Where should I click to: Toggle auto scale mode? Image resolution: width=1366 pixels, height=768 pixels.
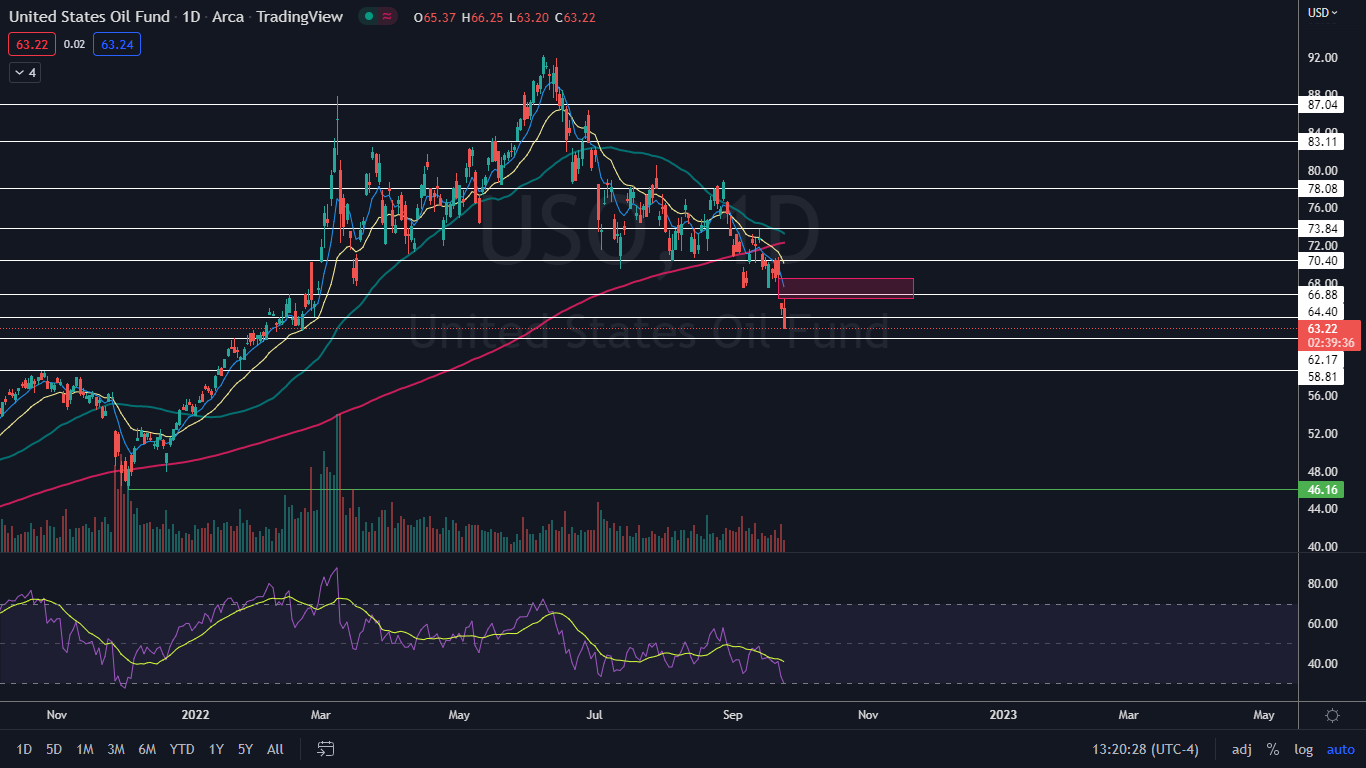[x=1341, y=749]
